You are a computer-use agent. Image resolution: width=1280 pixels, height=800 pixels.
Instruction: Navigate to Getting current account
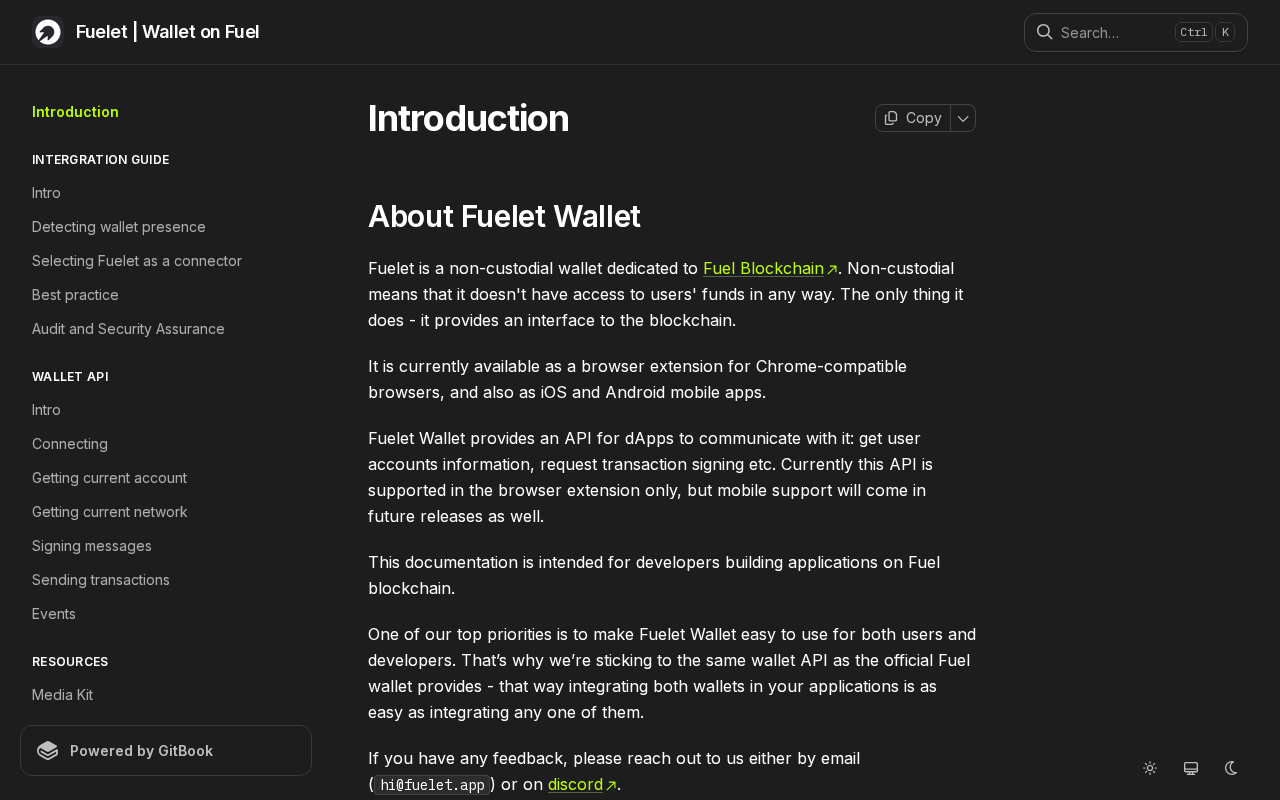click(x=109, y=478)
